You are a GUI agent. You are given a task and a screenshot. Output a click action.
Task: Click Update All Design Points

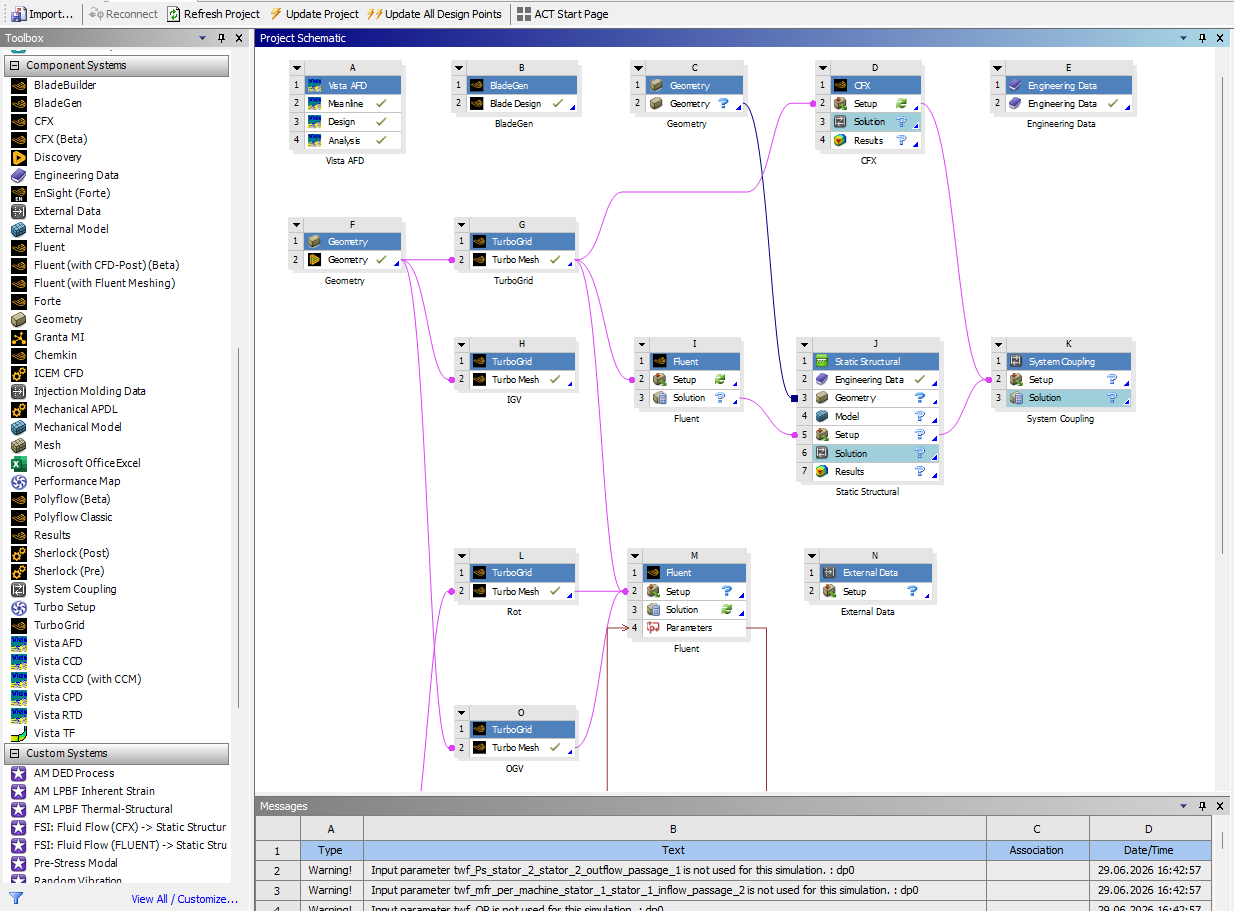[434, 14]
